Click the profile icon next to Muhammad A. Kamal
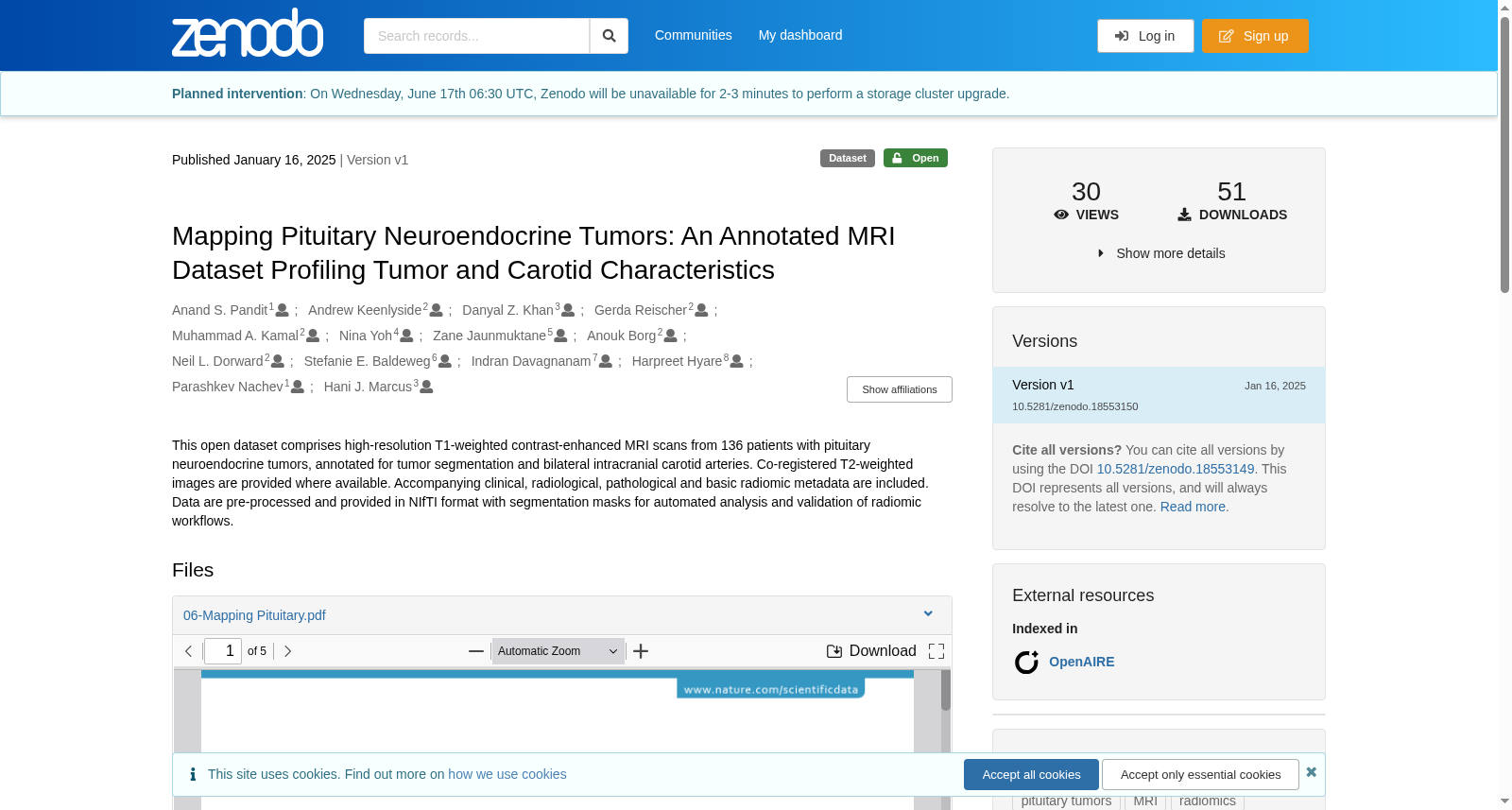 (313, 336)
